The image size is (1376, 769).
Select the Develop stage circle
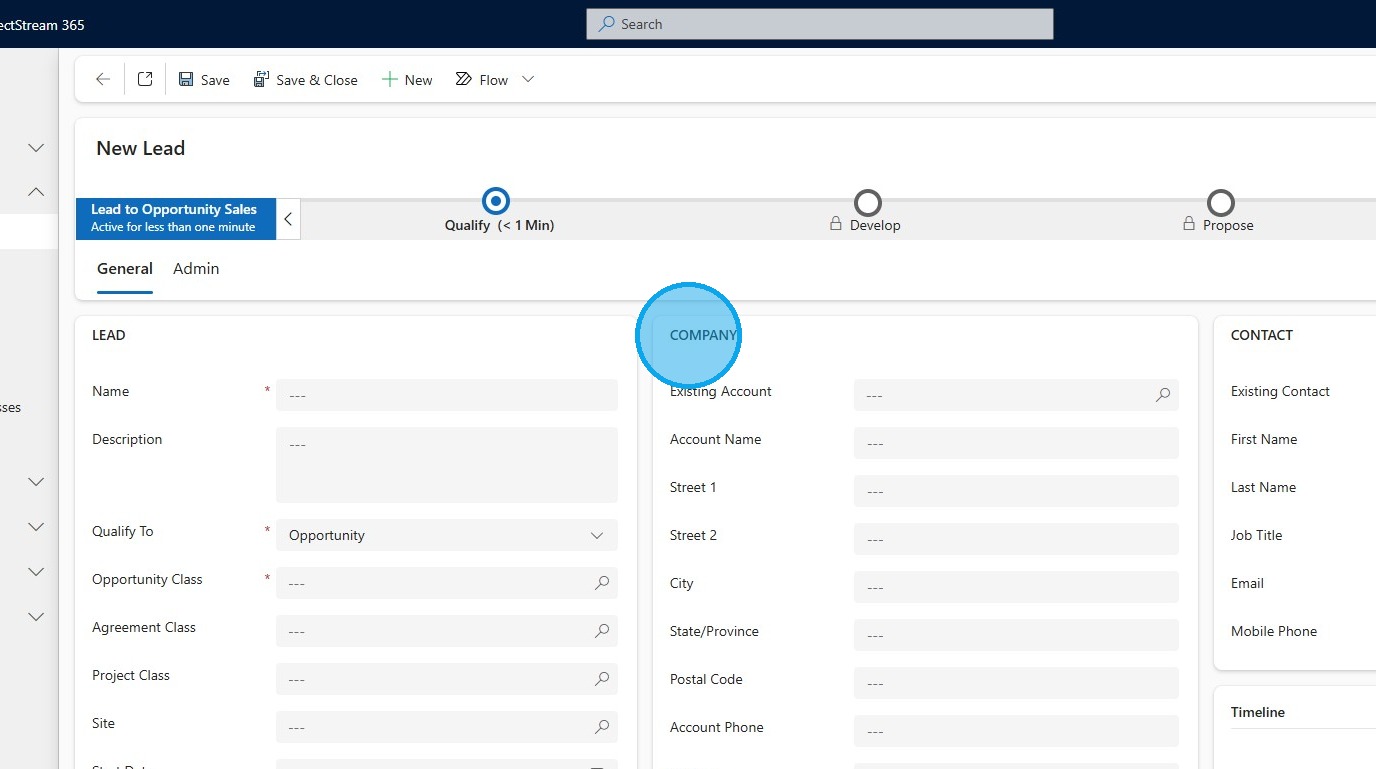867,203
